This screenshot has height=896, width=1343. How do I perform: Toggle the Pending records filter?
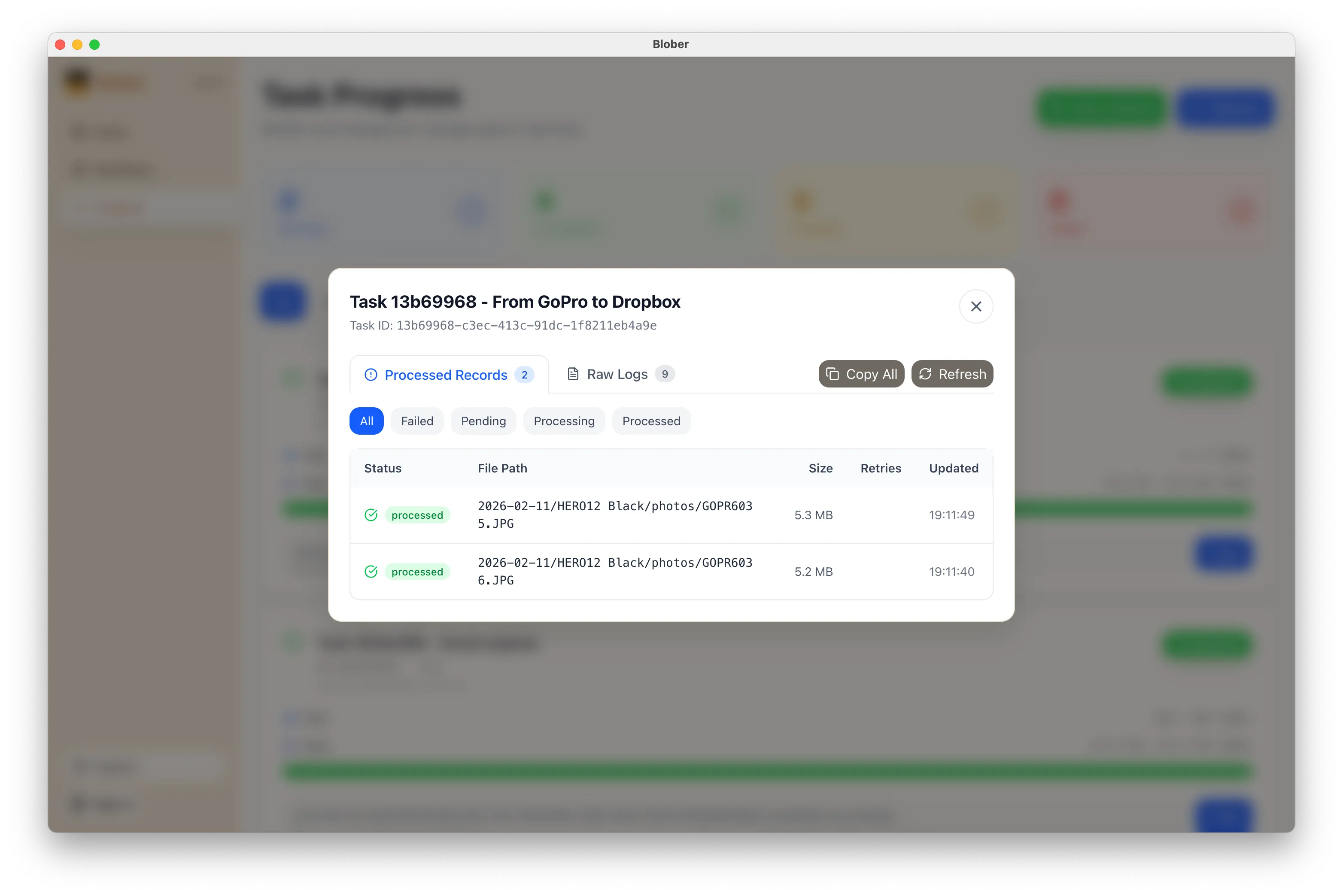(x=483, y=421)
